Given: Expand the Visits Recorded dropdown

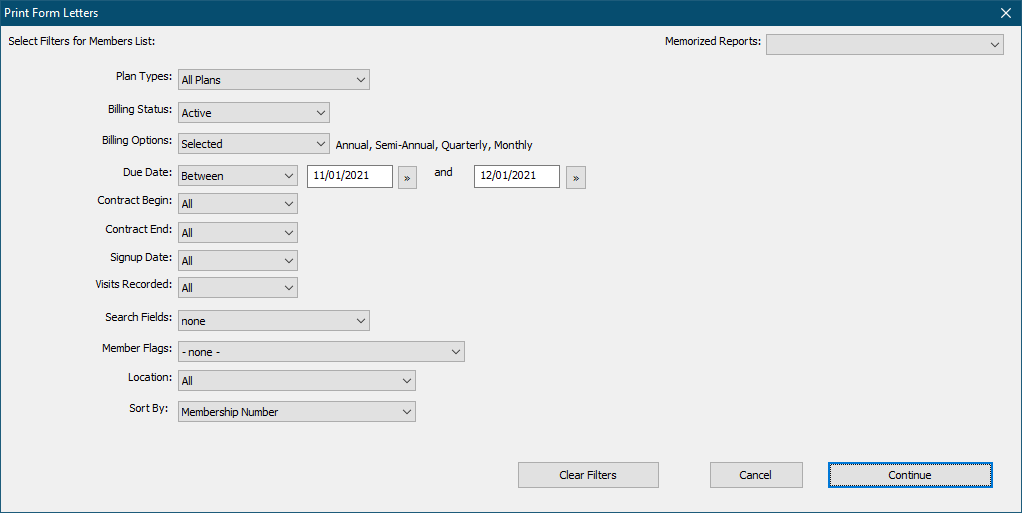Looking at the screenshot, I should pos(237,288).
